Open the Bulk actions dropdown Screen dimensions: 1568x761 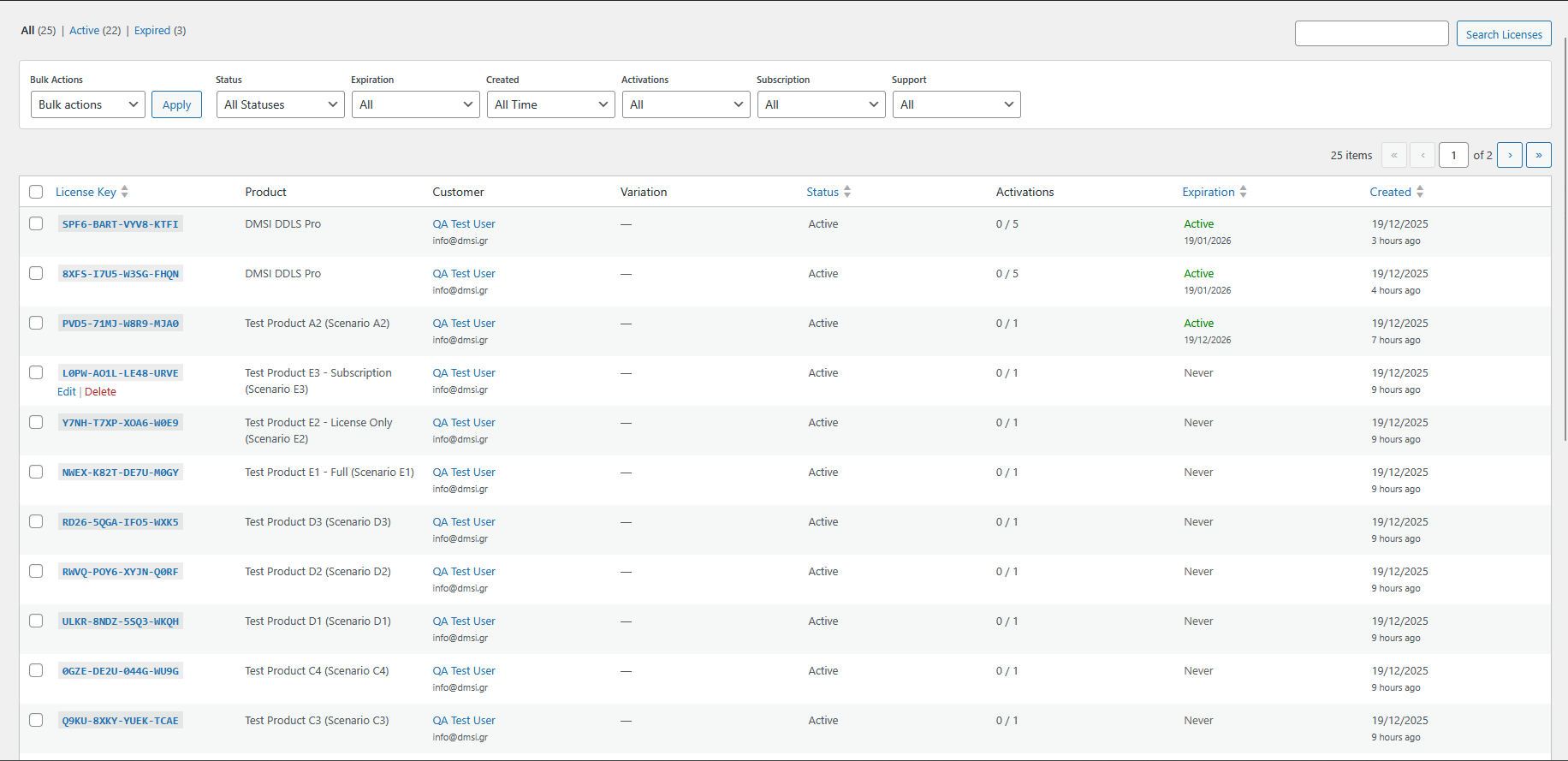tap(88, 104)
